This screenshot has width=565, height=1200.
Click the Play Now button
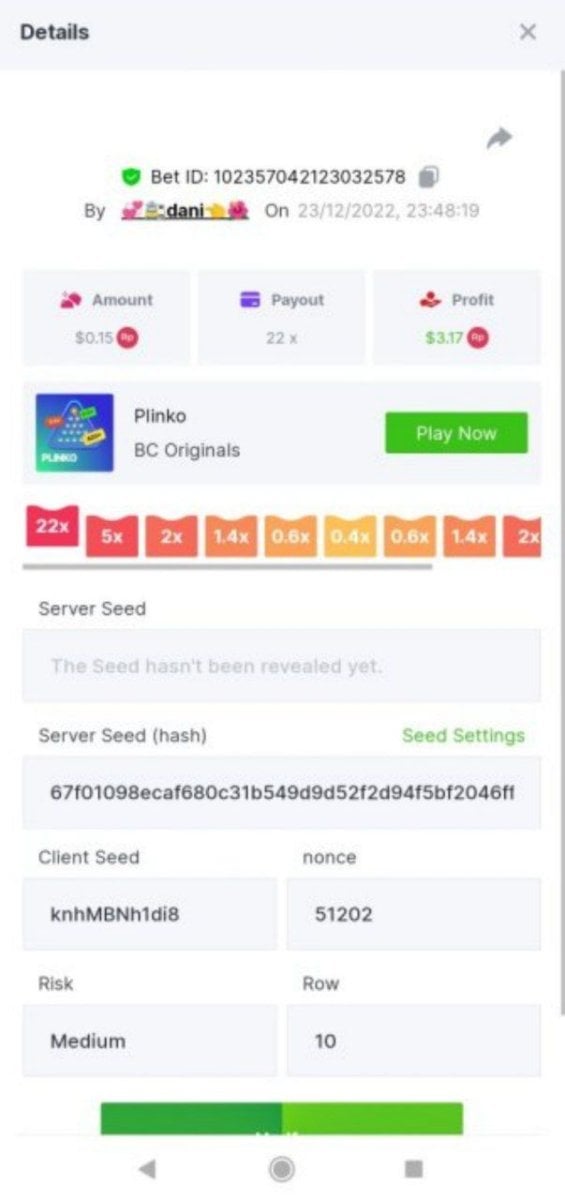pyautogui.click(x=456, y=433)
